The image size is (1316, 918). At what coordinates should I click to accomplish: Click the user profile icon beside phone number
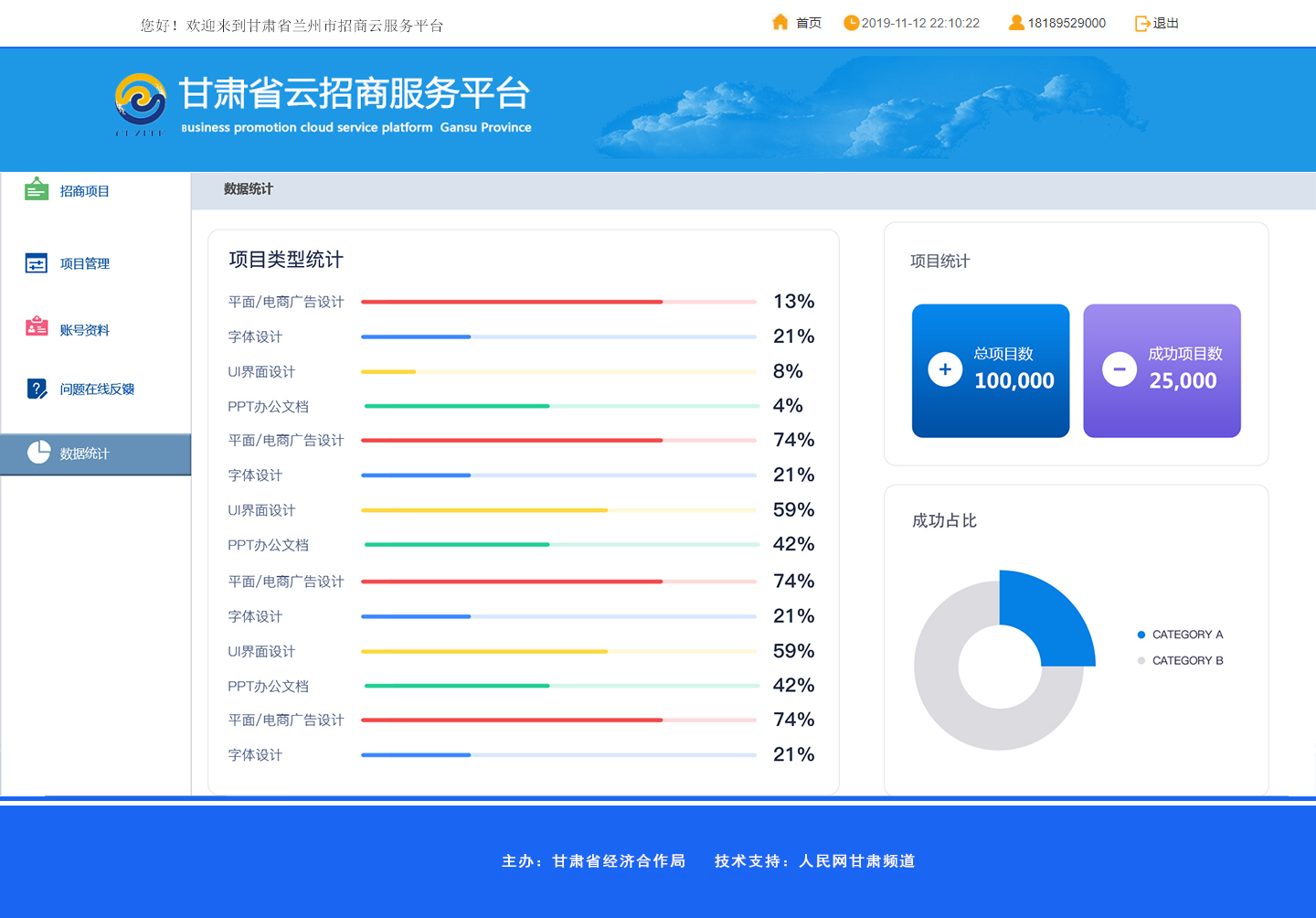click(x=1015, y=23)
